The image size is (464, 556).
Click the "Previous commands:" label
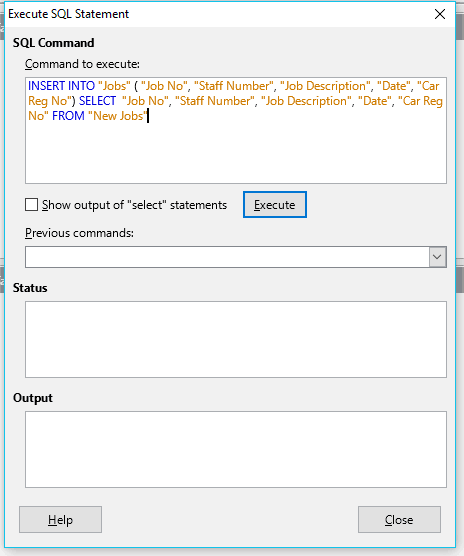(79, 233)
